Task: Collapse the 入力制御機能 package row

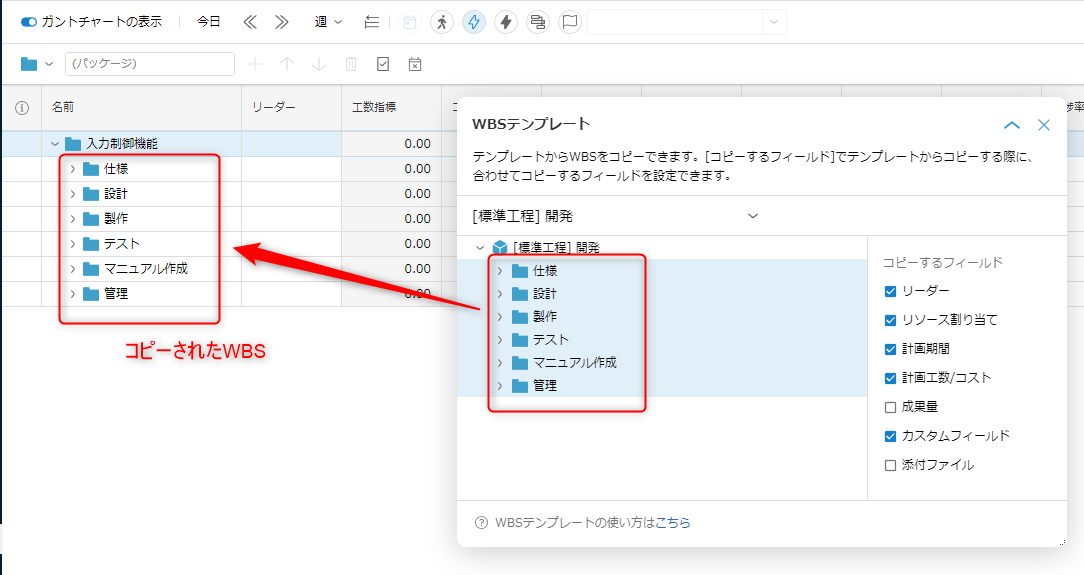Action: 55,144
